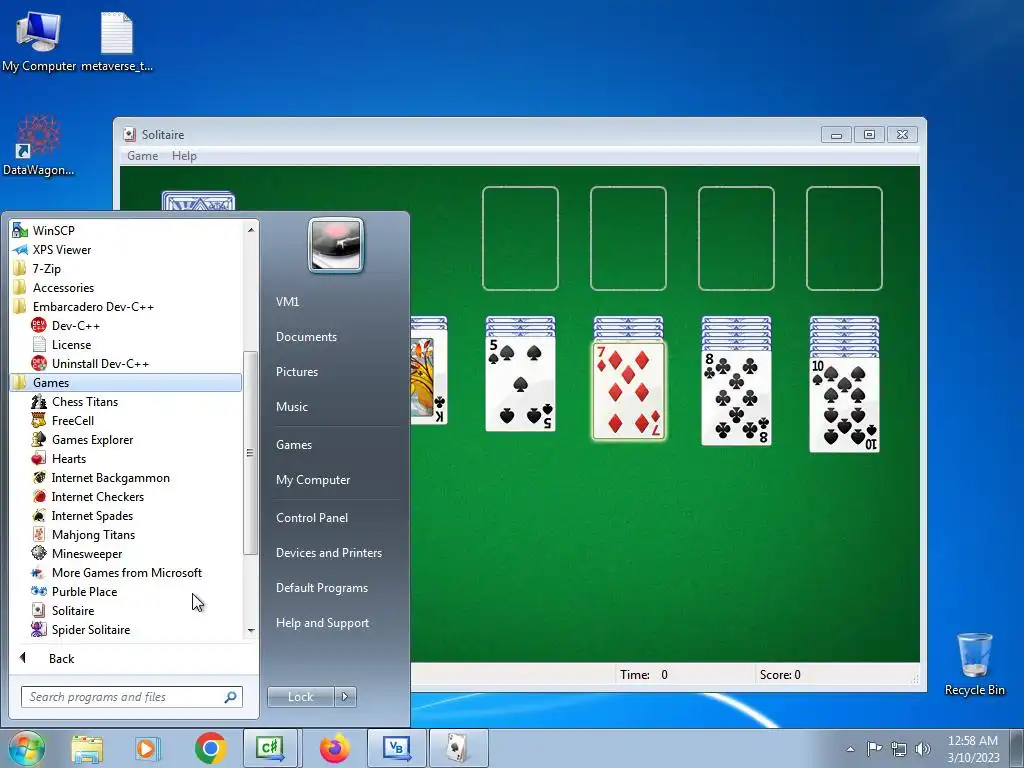Open My Computer from Start menu
The width and height of the screenshot is (1024, 768).
[313, 479]
